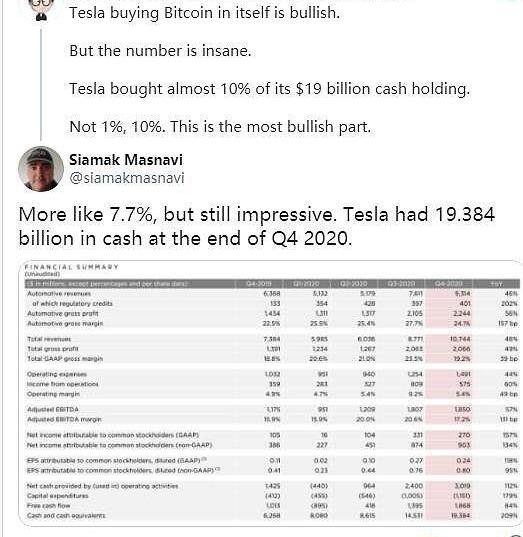Click the Total revenues row label
The image size is (523, 537).
(x=49, y=339)
